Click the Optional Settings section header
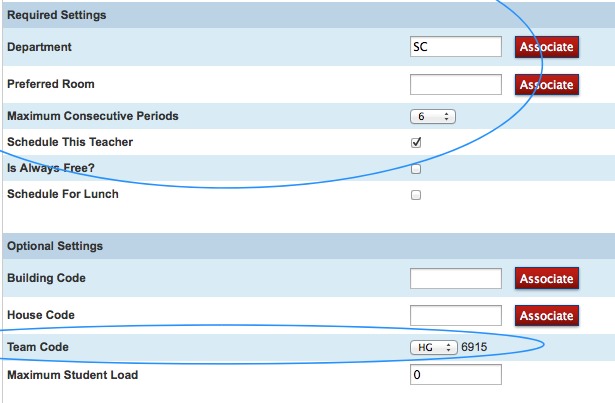 tap(55, 246)
